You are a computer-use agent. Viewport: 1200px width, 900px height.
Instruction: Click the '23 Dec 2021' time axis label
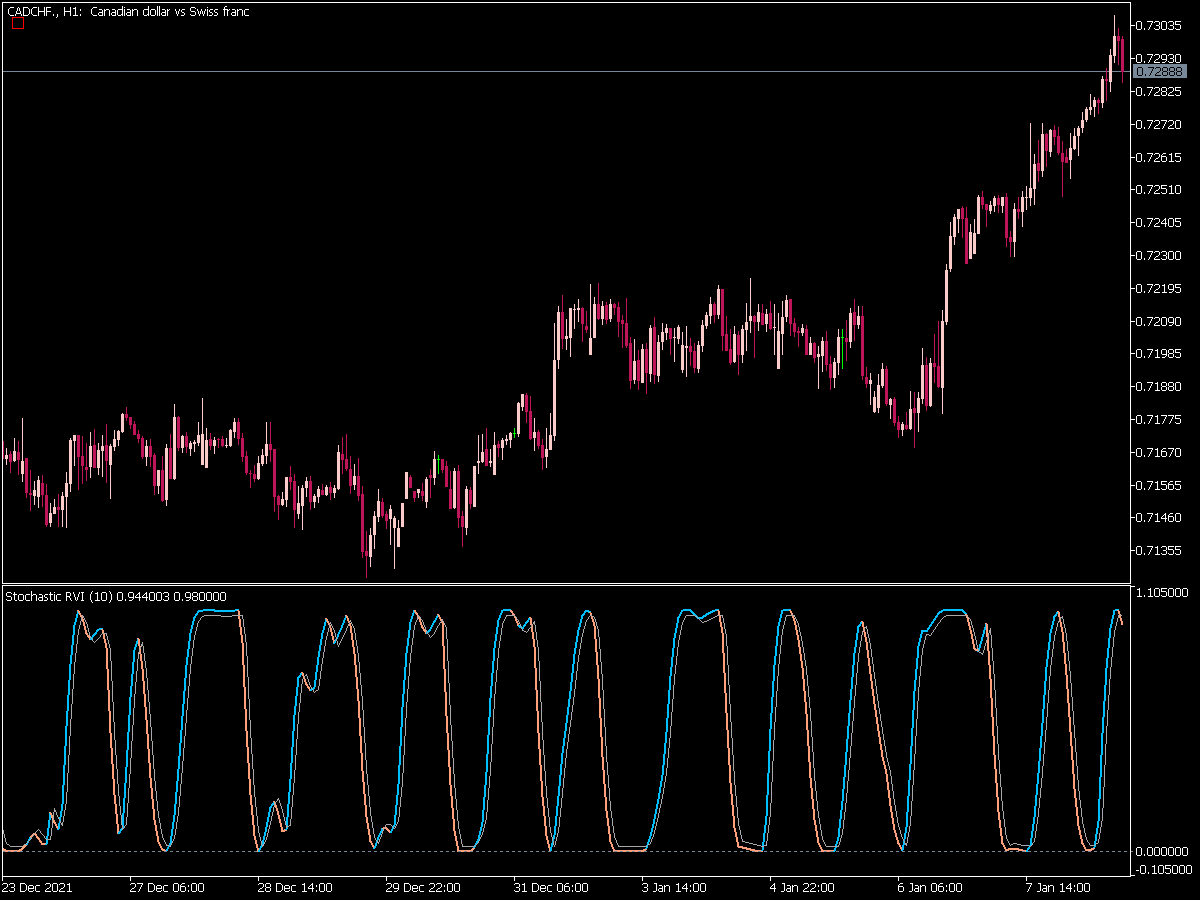point(37,887)
